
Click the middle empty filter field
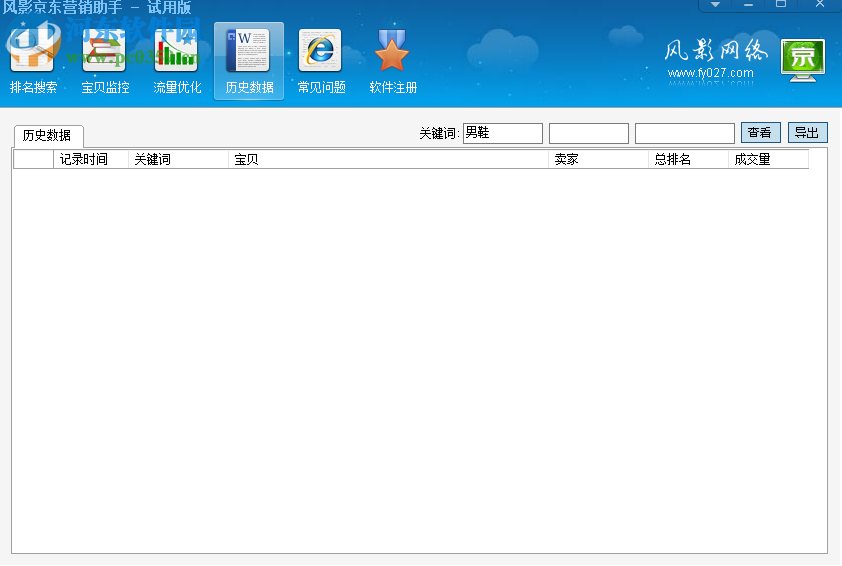(589, 133)
